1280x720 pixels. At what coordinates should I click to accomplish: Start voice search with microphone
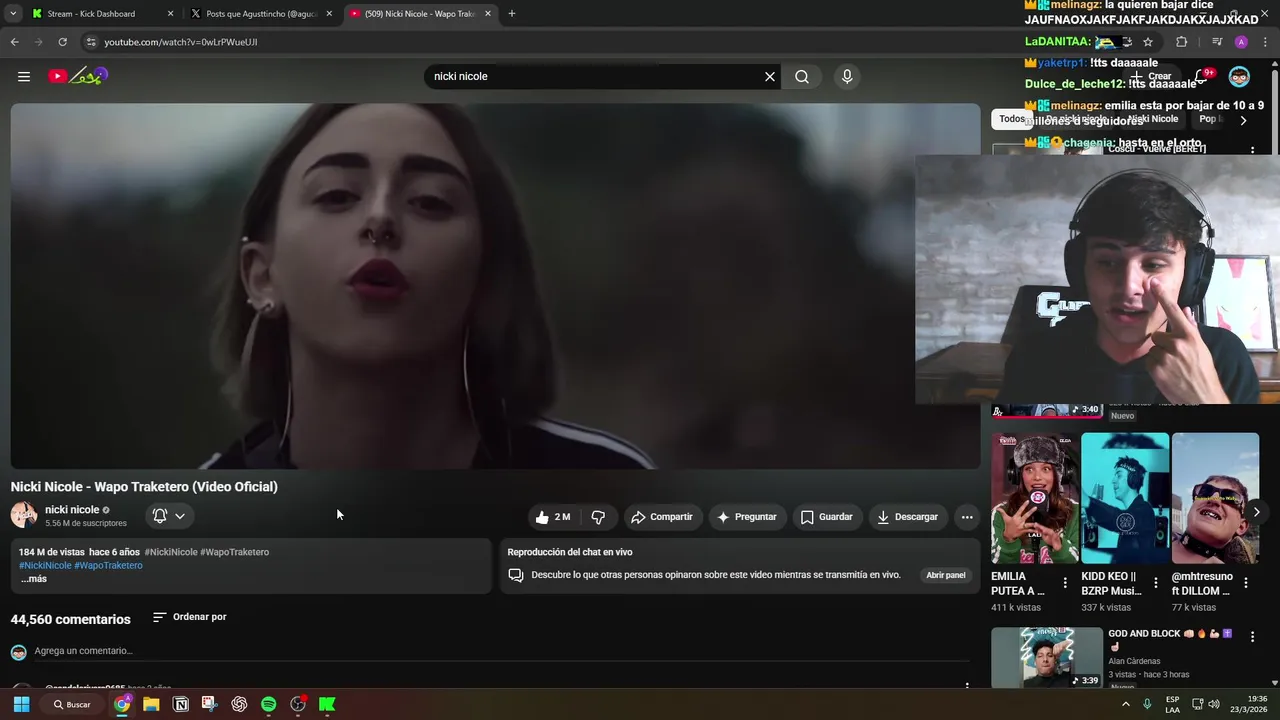[x=847, y=76]
